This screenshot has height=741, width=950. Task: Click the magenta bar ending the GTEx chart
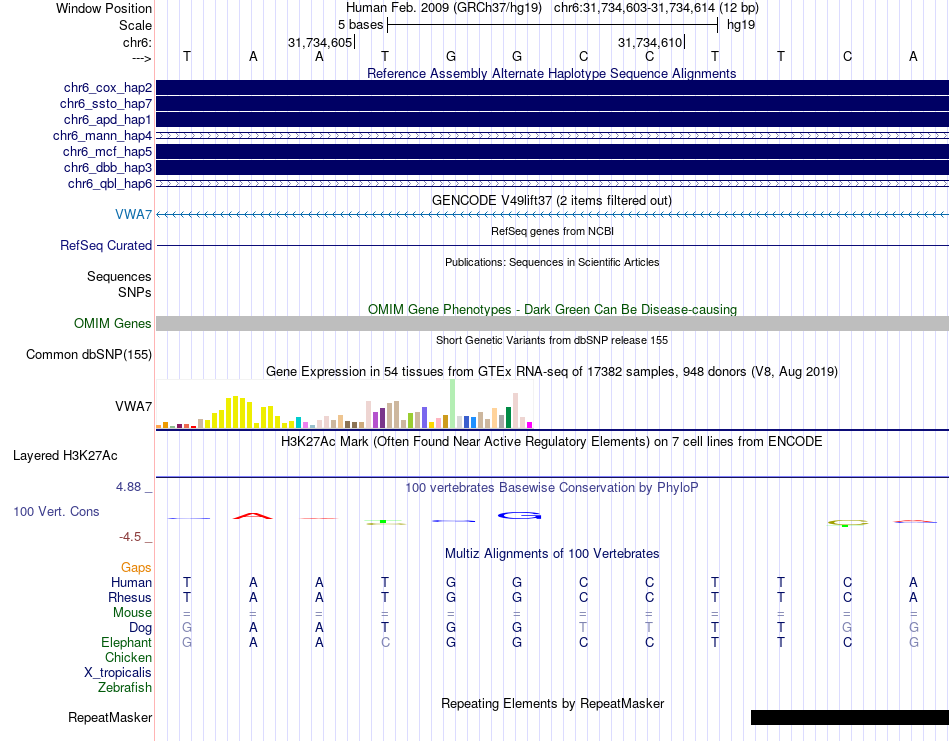[530, 425]
